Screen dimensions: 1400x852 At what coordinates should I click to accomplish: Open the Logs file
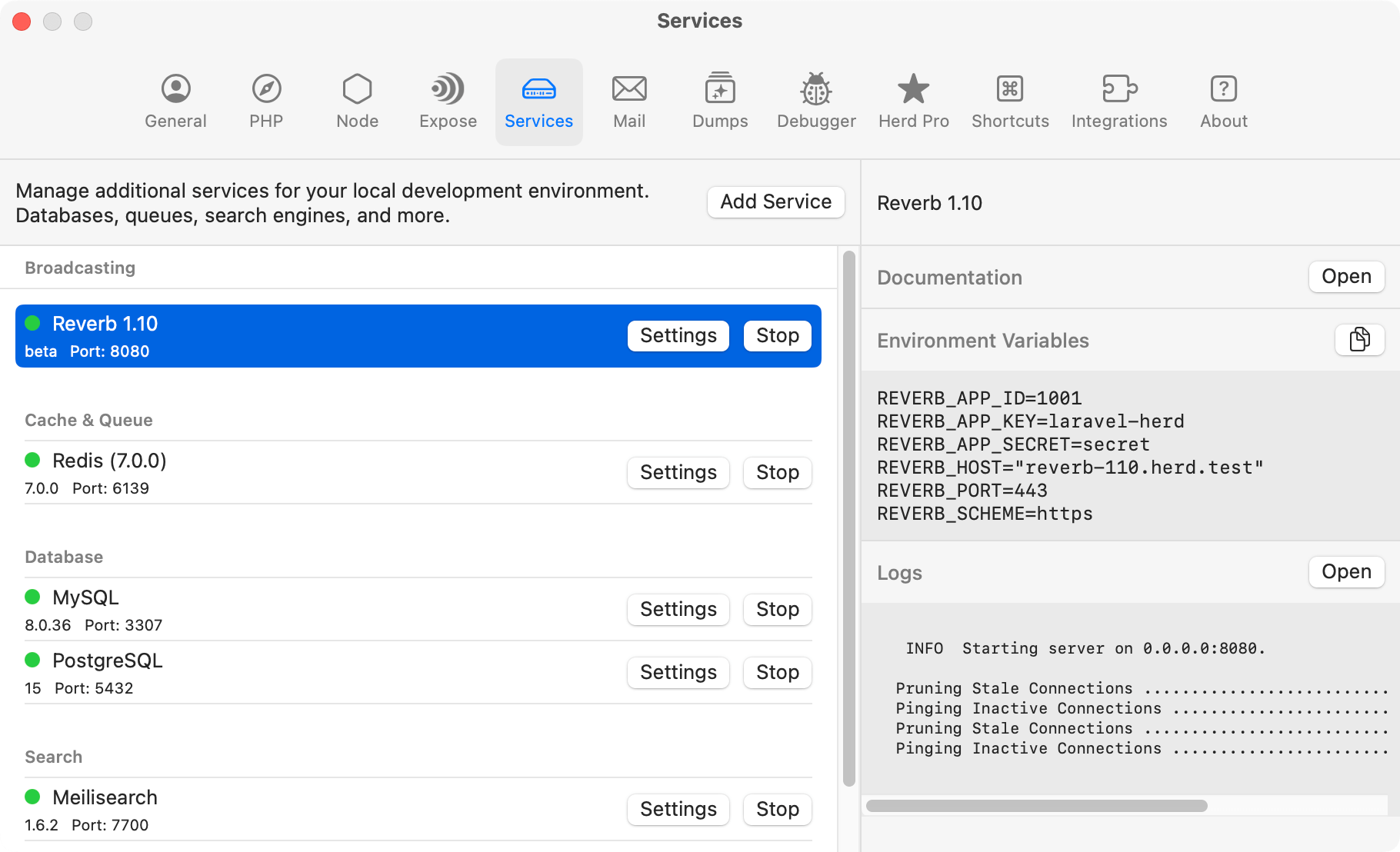point(1346,571)
